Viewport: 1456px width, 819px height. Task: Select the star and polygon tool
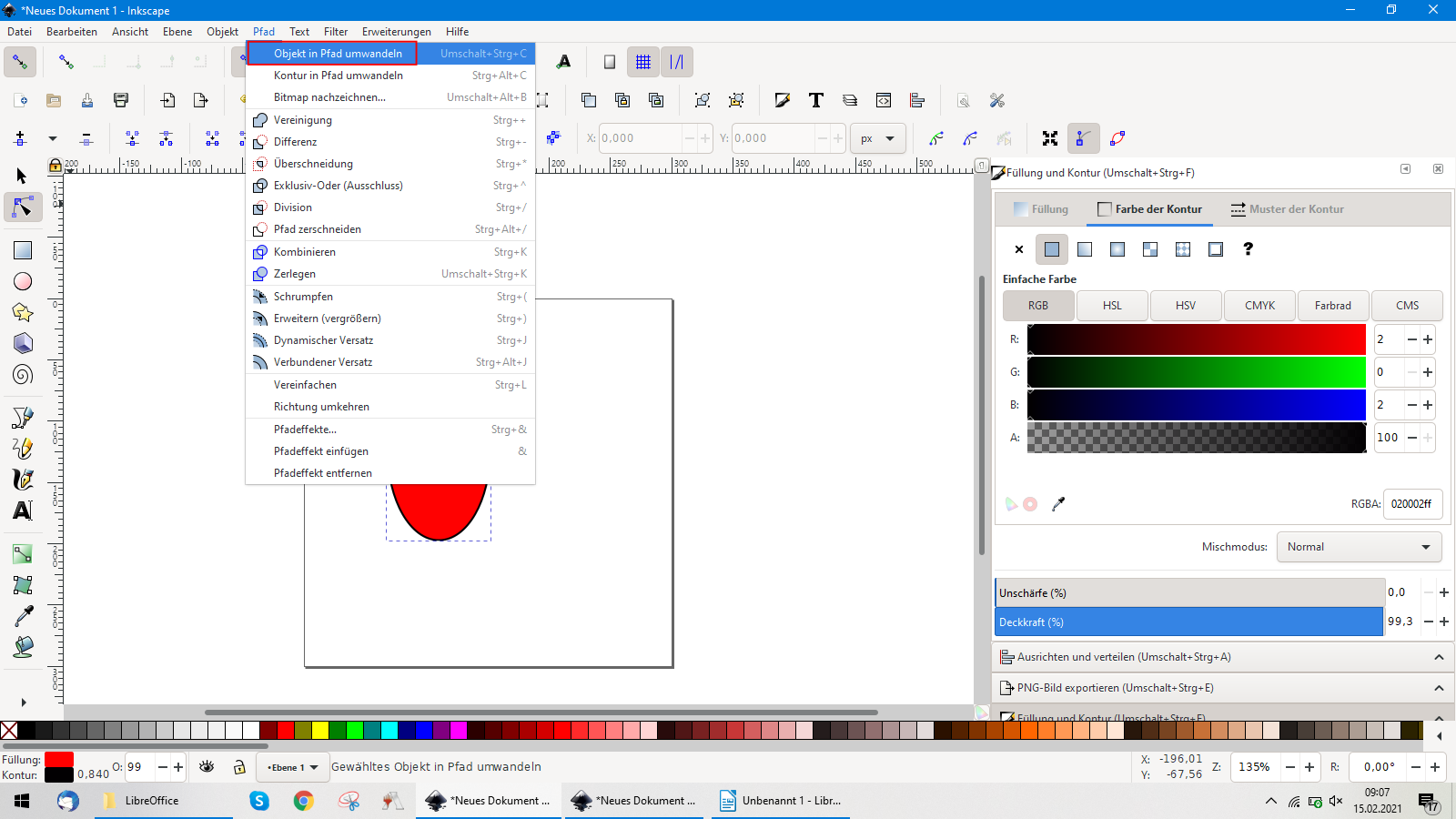[x=23, y=313]
